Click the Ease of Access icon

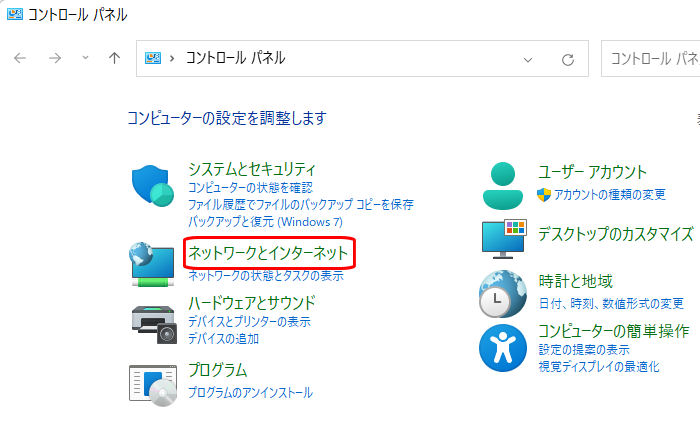tap(503, 346)
